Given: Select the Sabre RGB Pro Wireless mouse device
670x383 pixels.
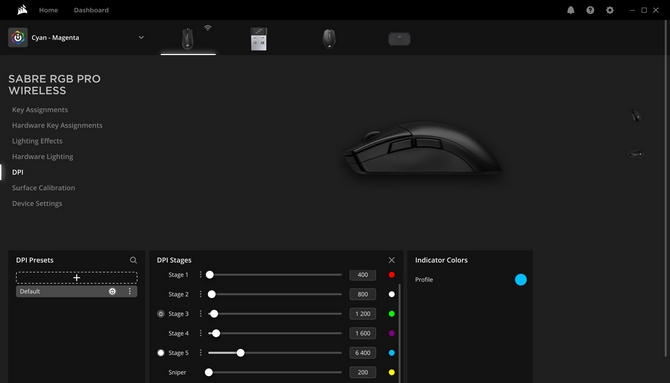Looking at the screenshot, I should tap(188, 39).
